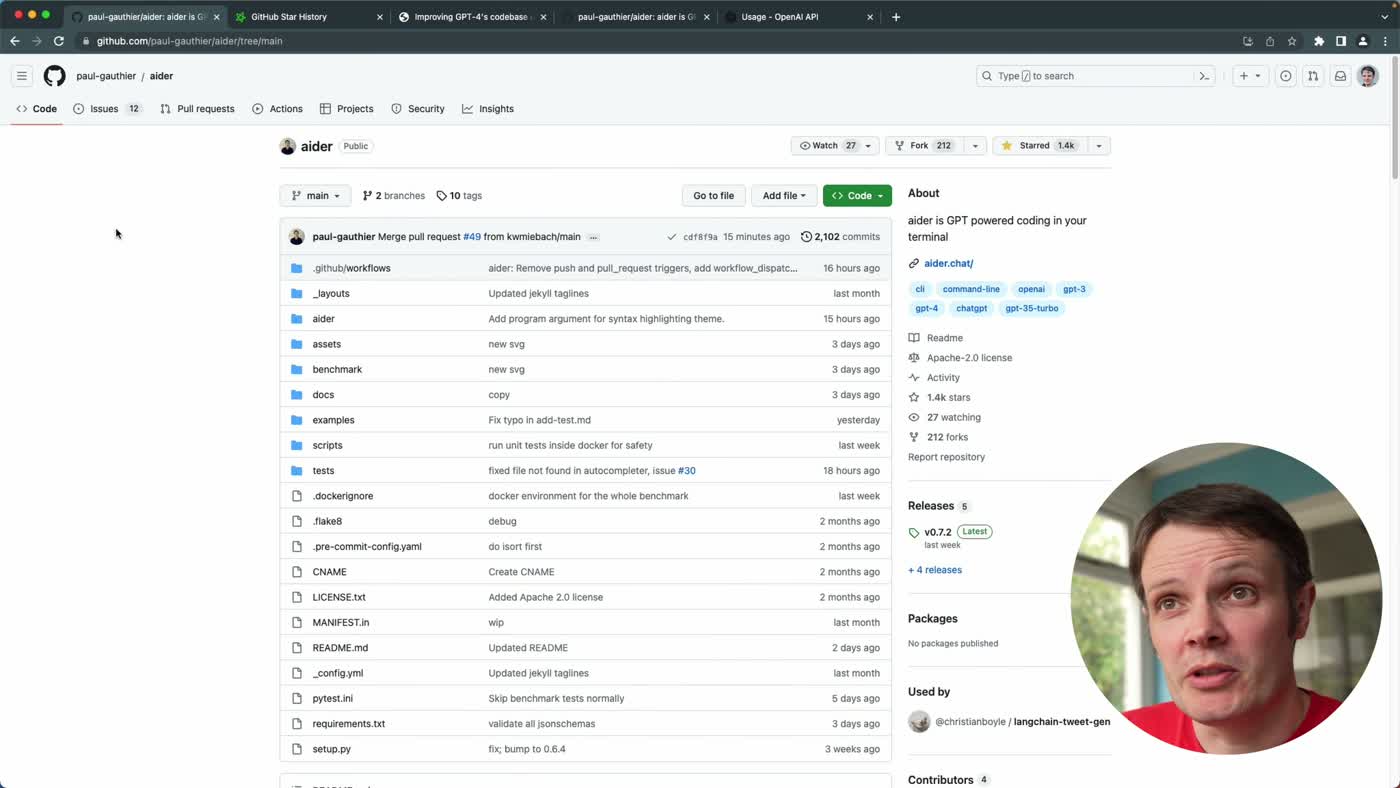Open the .github/workflows folder
Viewport: 1400px width, 788px height.
click(x=351, y=268)
